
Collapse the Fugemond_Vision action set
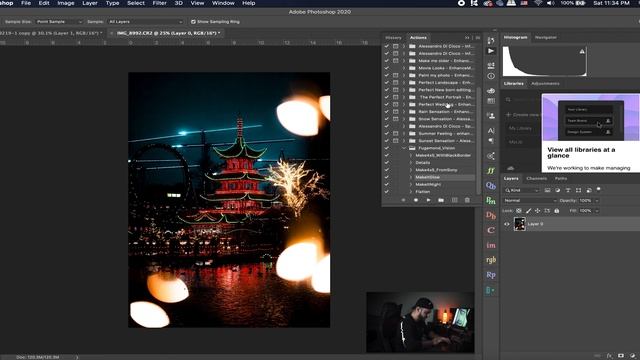(404, 148)
